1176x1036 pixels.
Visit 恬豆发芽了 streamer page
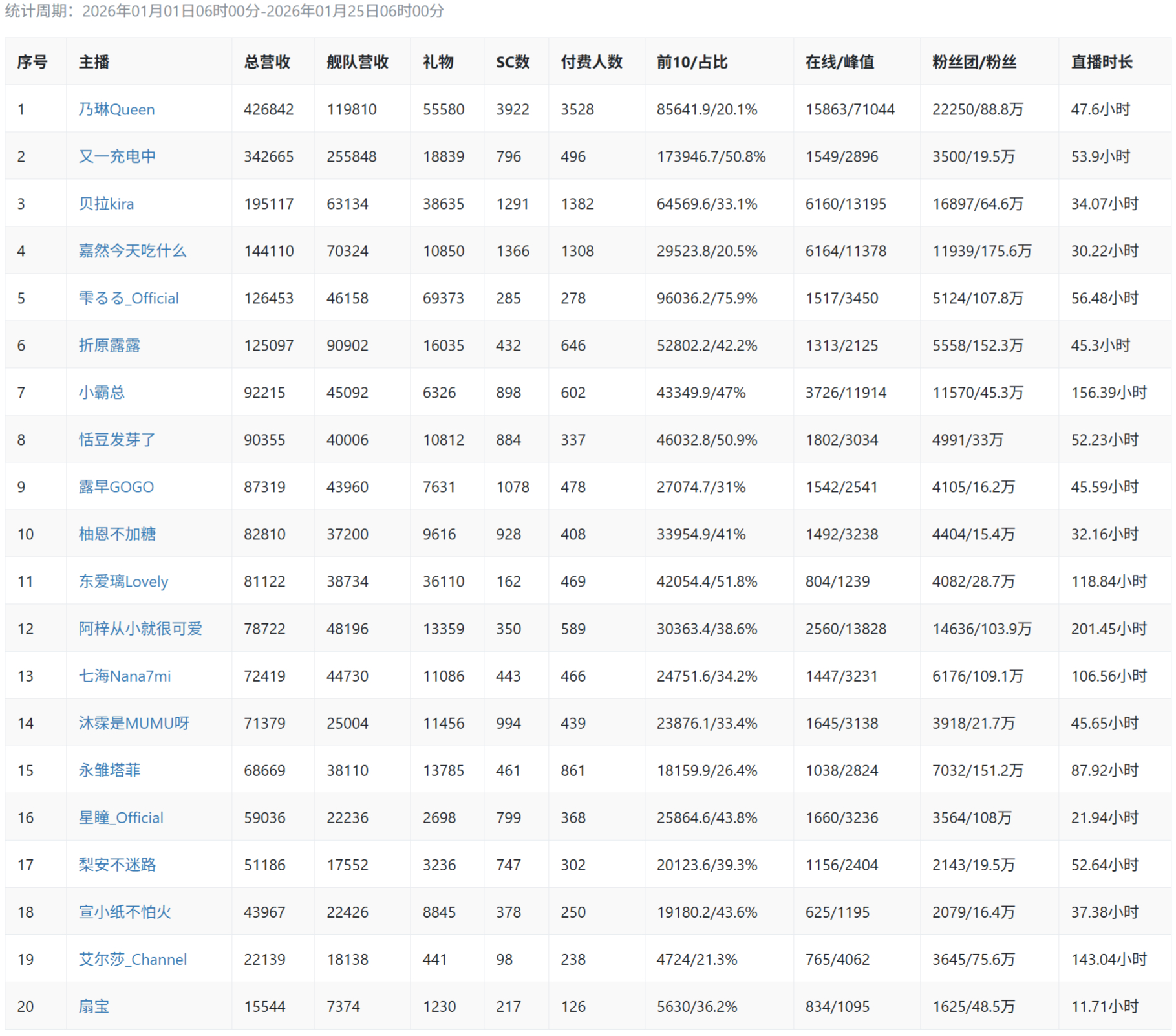[x=117, y=440]
